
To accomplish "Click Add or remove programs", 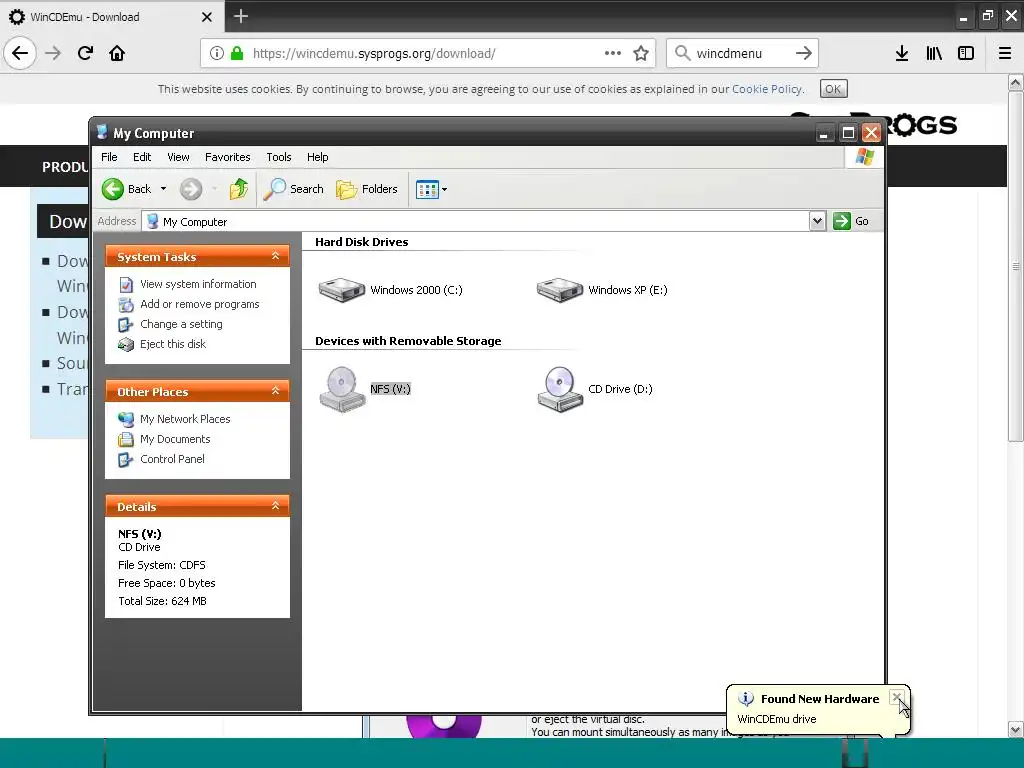I will pyautogui.click(x=199, y=304).
